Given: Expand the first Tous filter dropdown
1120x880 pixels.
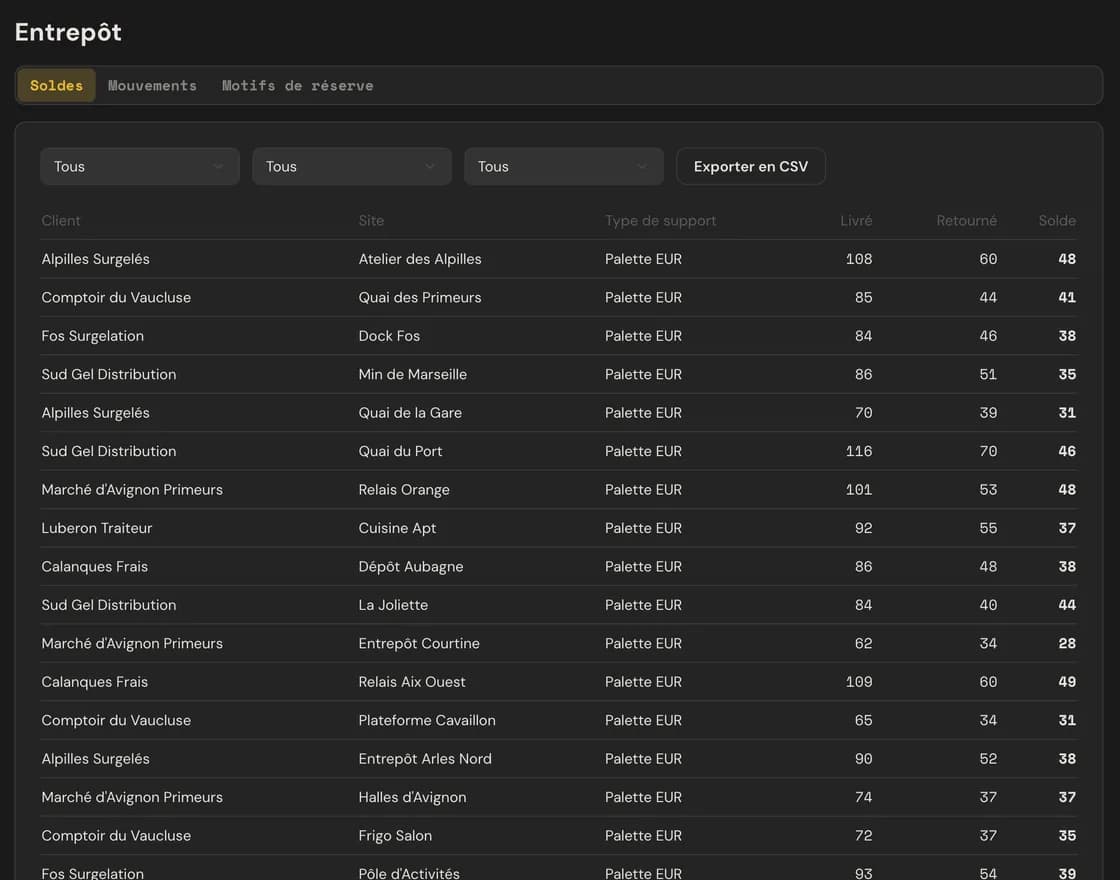Looking at the screenshot, I should click(140, 166).
